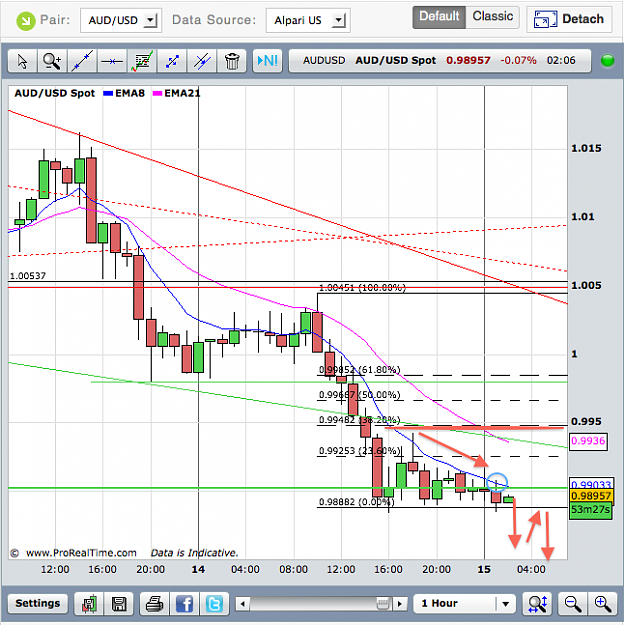Click the 0.99033 blue price label
The width and height of the screenshot is (625, 625).
tap(591, 484)
